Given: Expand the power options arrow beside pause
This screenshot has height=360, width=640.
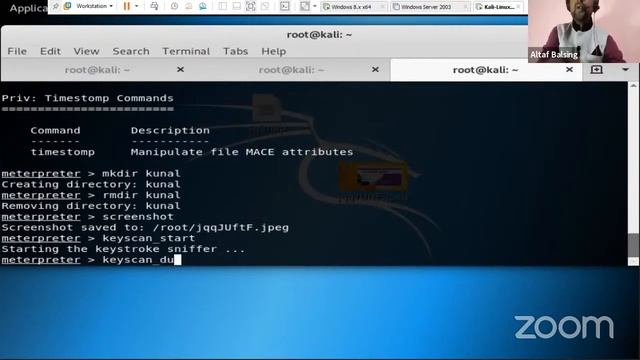Looking at the screenshot, I should click(137, 6).
